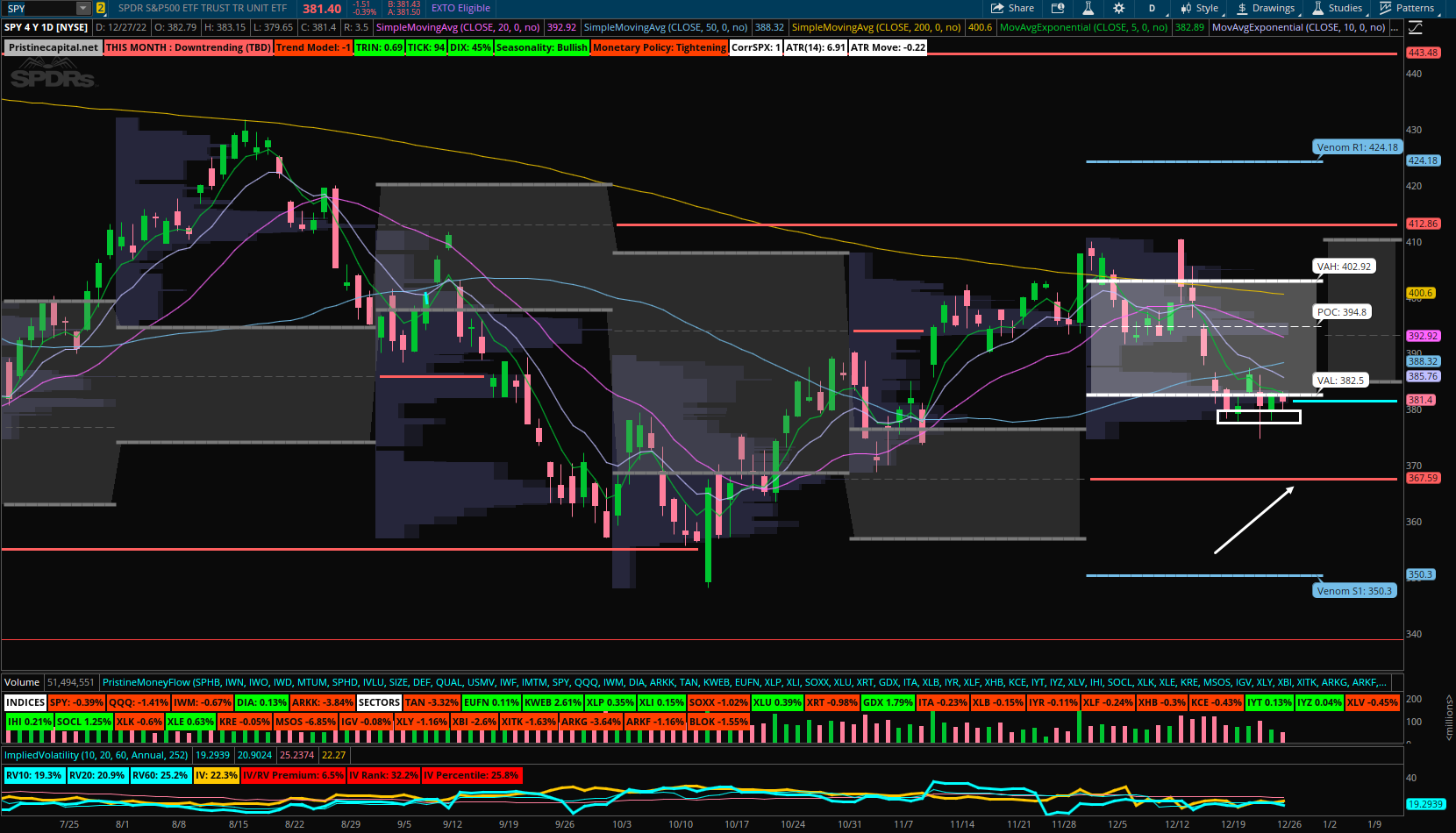This screenshot has height=833, width=1456.
Task: Select the SimpleMovingAvg (CLOSE, 50) study label
Action: (666, 27)
